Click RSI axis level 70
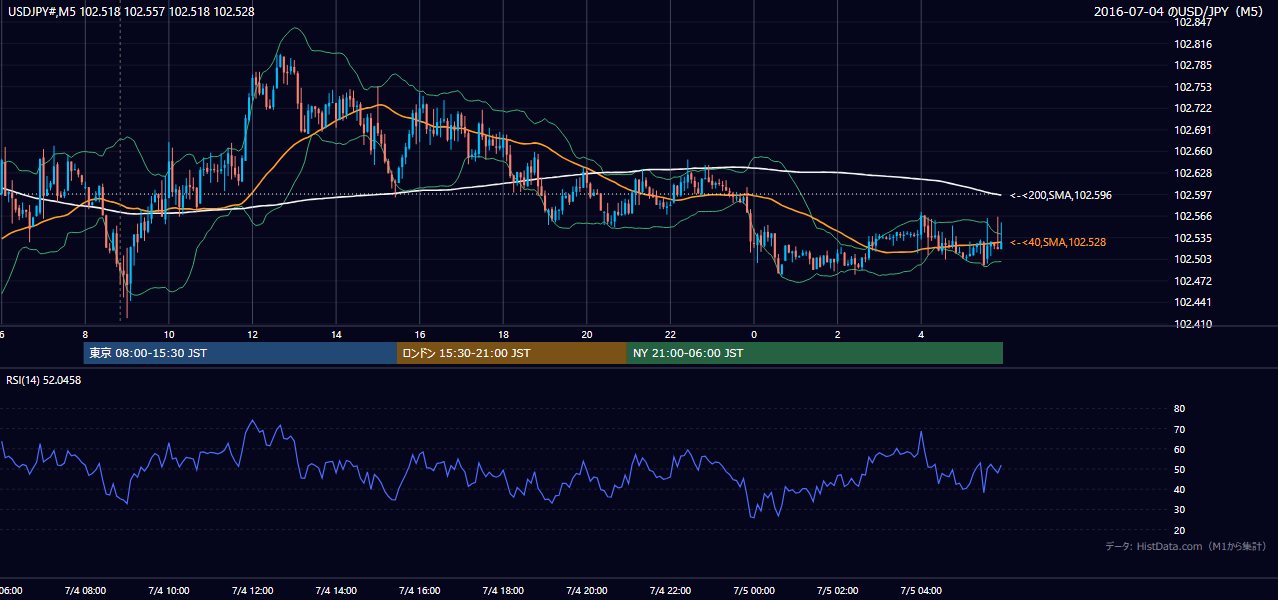Viewport: 1278px width, 600px height. pos(1179,429)
